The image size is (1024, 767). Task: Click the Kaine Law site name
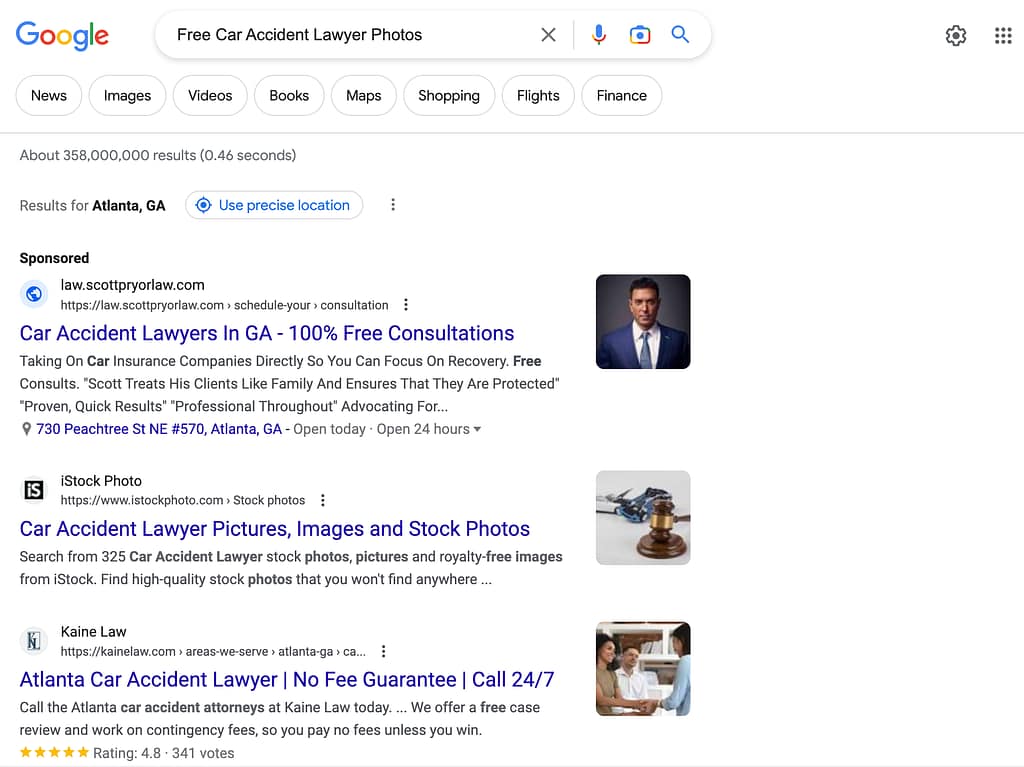coord(93,632)
